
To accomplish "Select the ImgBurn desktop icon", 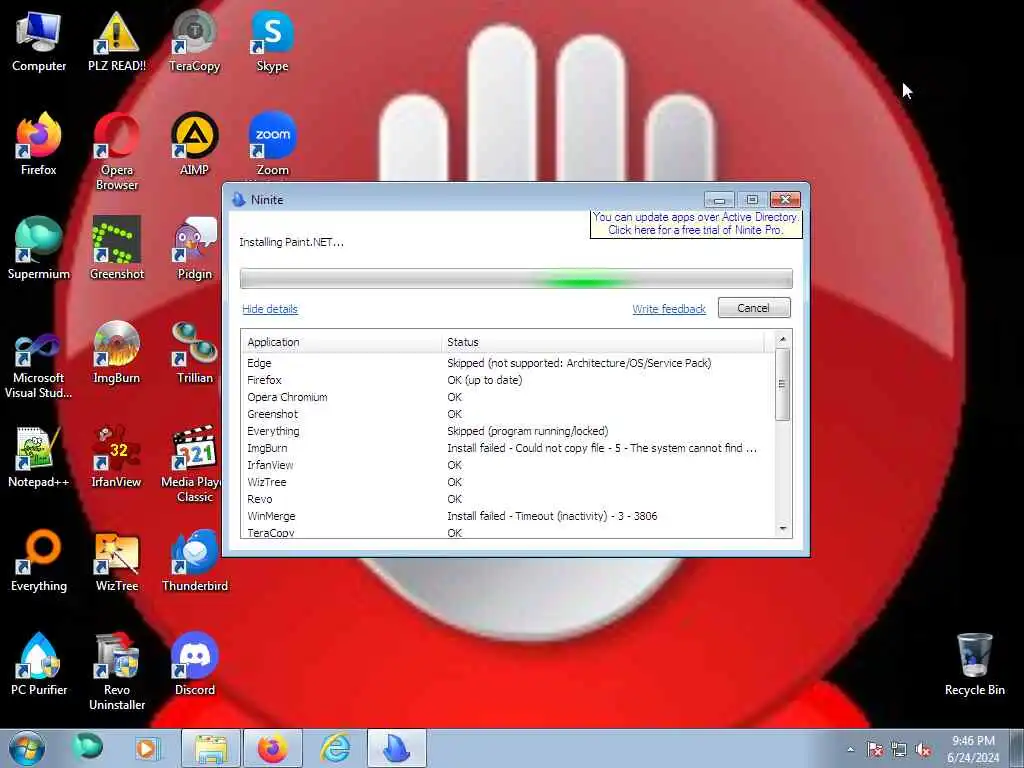I will 116,353.
